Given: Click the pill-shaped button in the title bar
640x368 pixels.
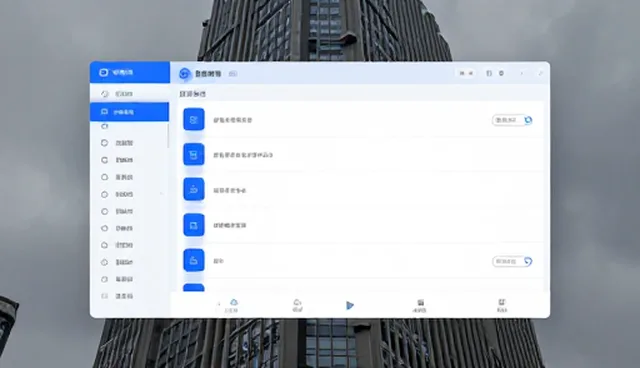Looking at the screenshot, I should tap(466, 73).
